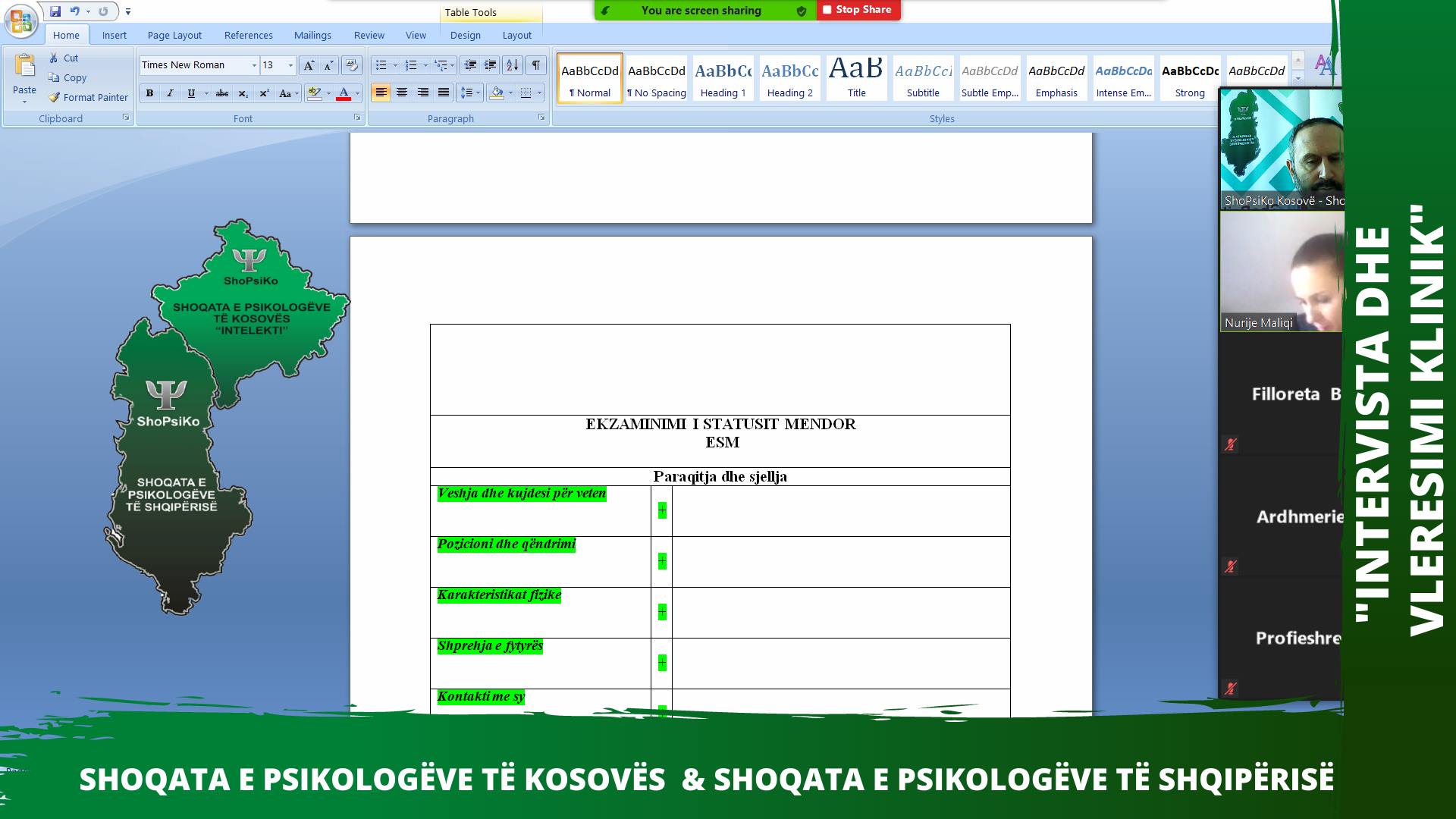Insert a numbered list
Image resolution: width=1456 pixels, height=819 pixels.
(x=411, y=65)
